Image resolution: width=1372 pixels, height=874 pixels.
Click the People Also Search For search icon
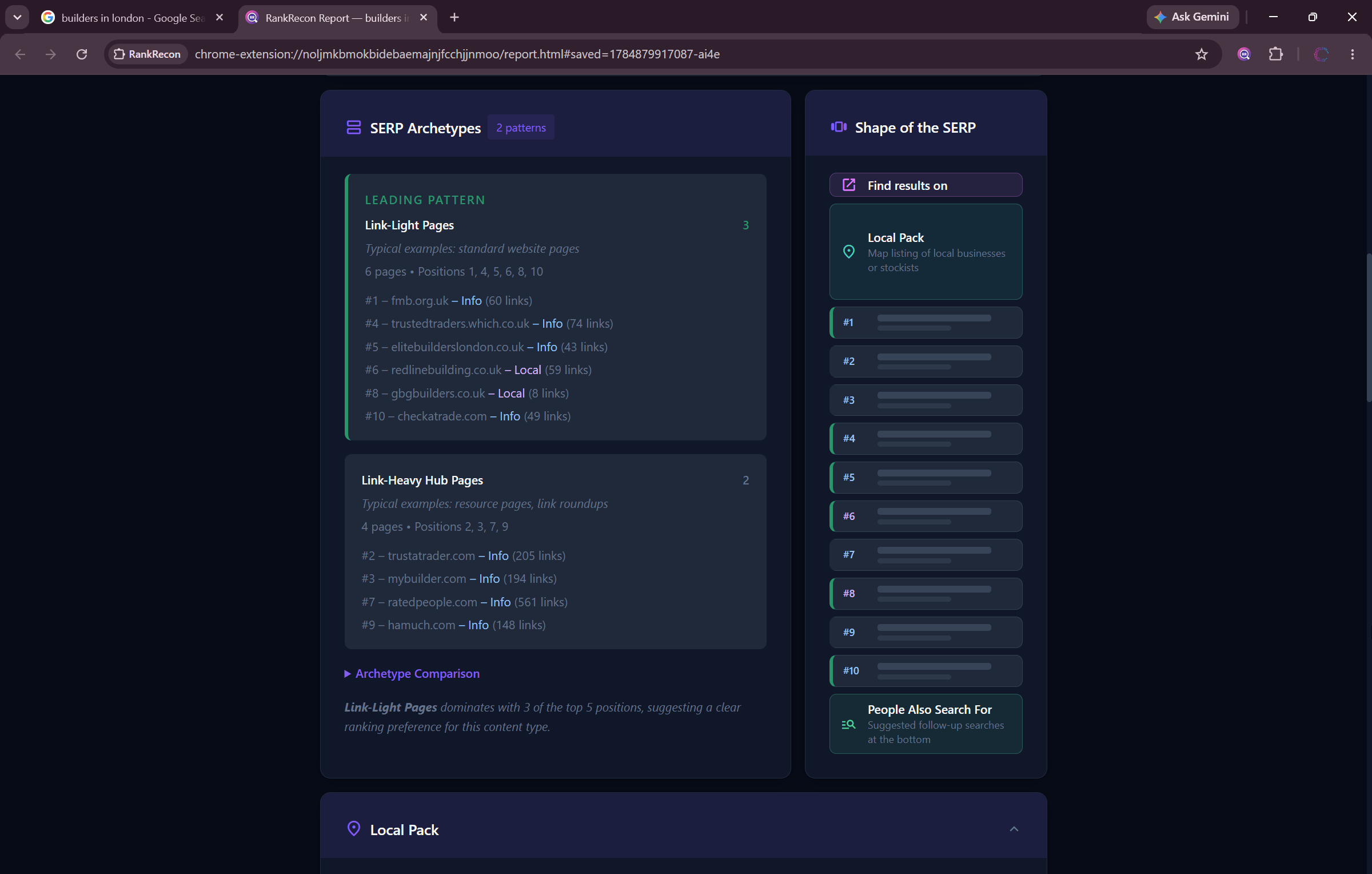(x=849, y=725)
